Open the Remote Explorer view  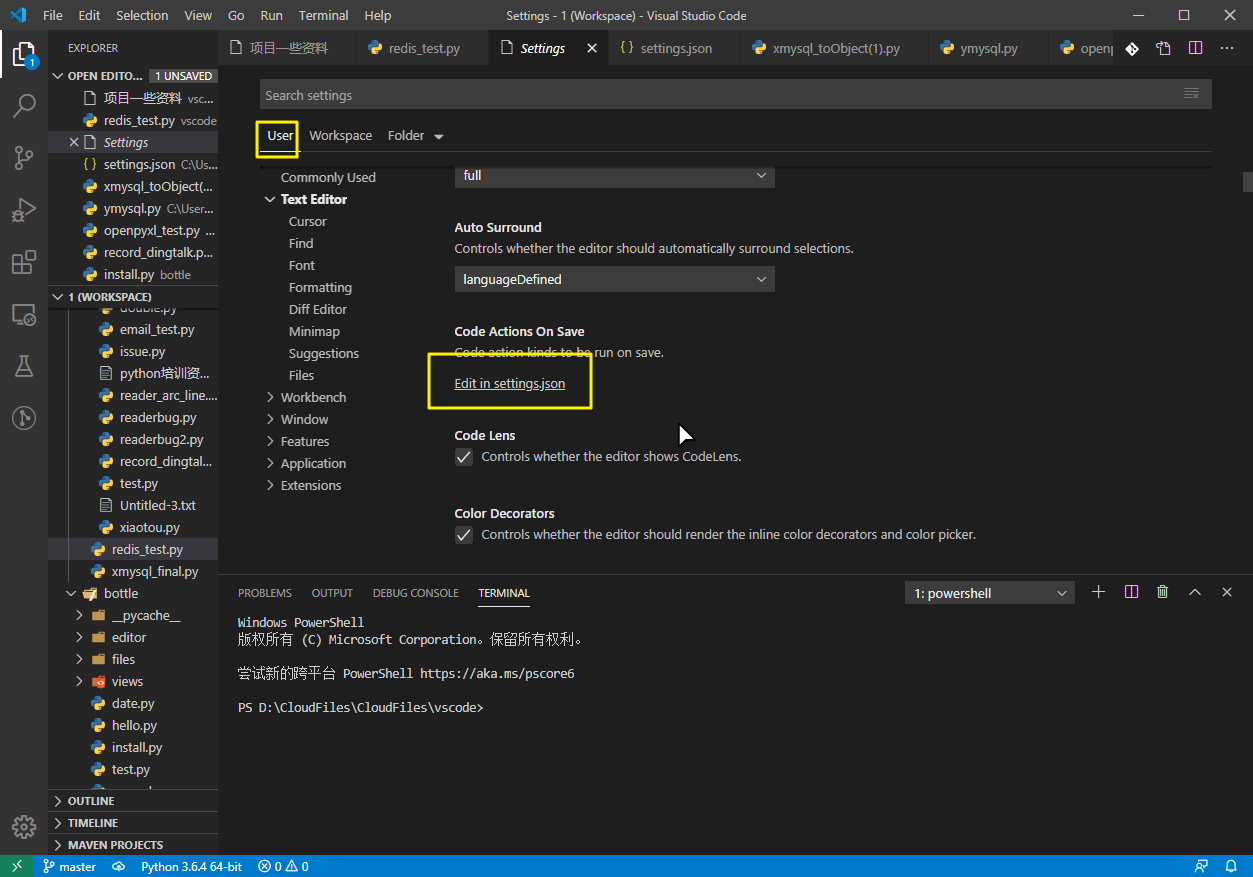point(24,314)
